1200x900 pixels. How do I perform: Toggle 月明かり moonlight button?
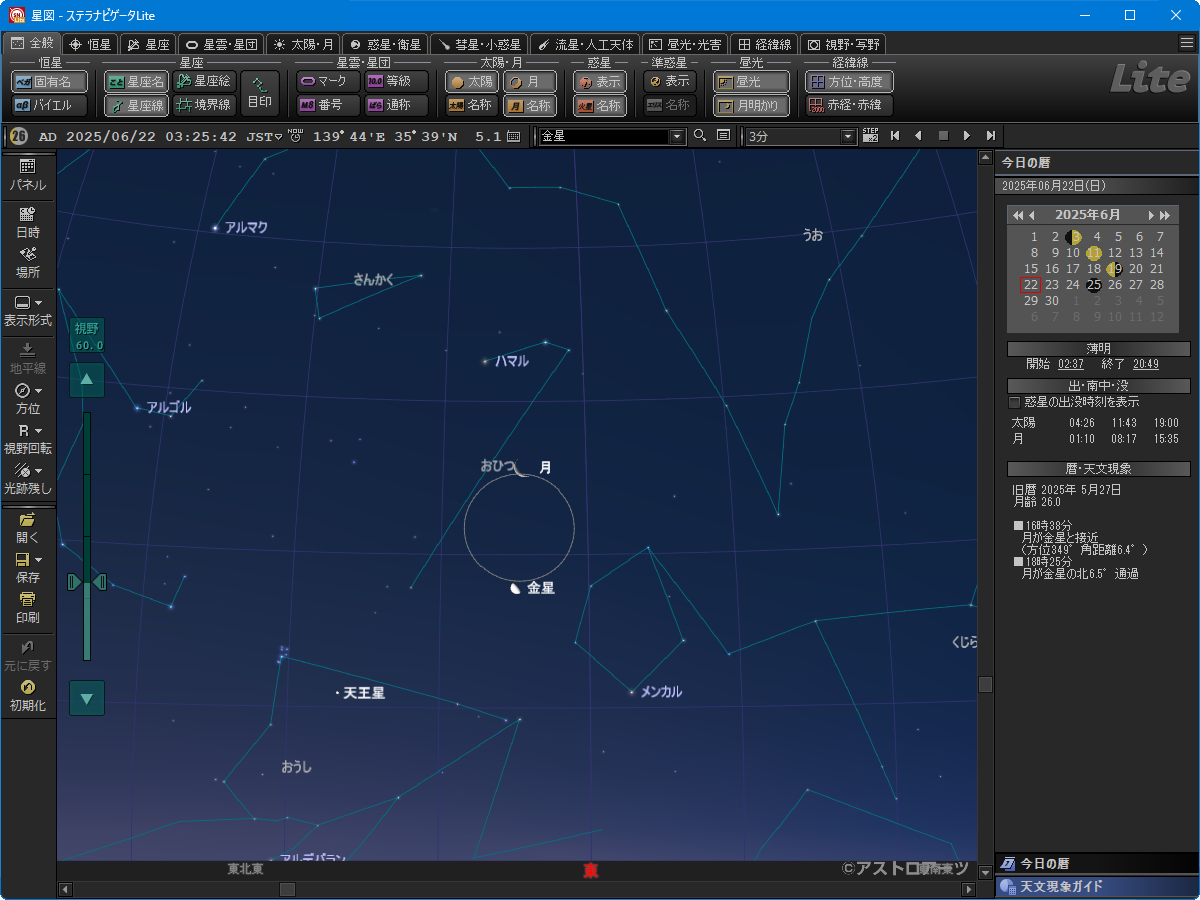point(751,105)
